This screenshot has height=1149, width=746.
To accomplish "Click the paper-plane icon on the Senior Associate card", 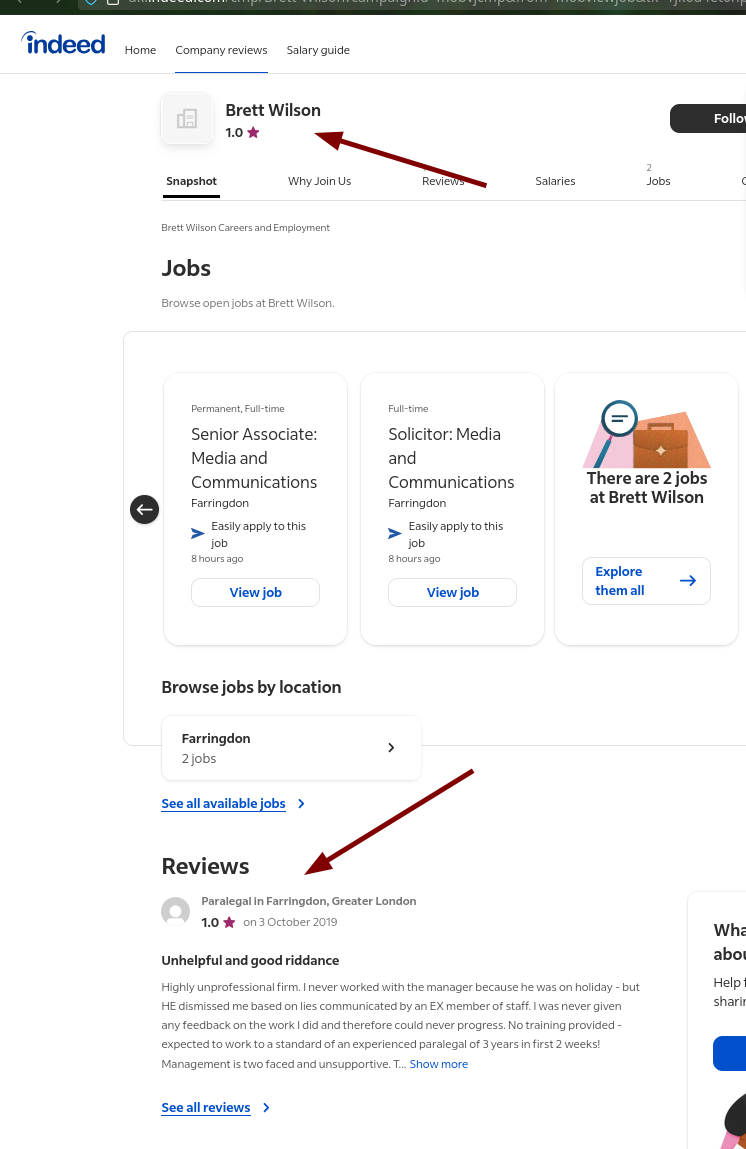I will coord(198,533).
